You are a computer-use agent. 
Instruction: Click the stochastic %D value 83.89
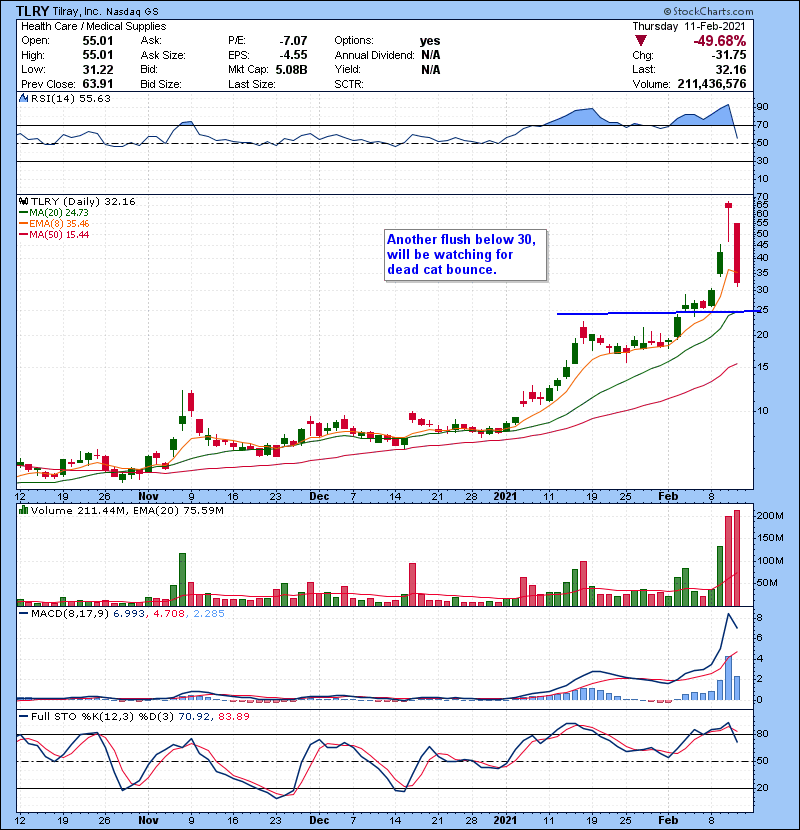click(x=233, y=716)
